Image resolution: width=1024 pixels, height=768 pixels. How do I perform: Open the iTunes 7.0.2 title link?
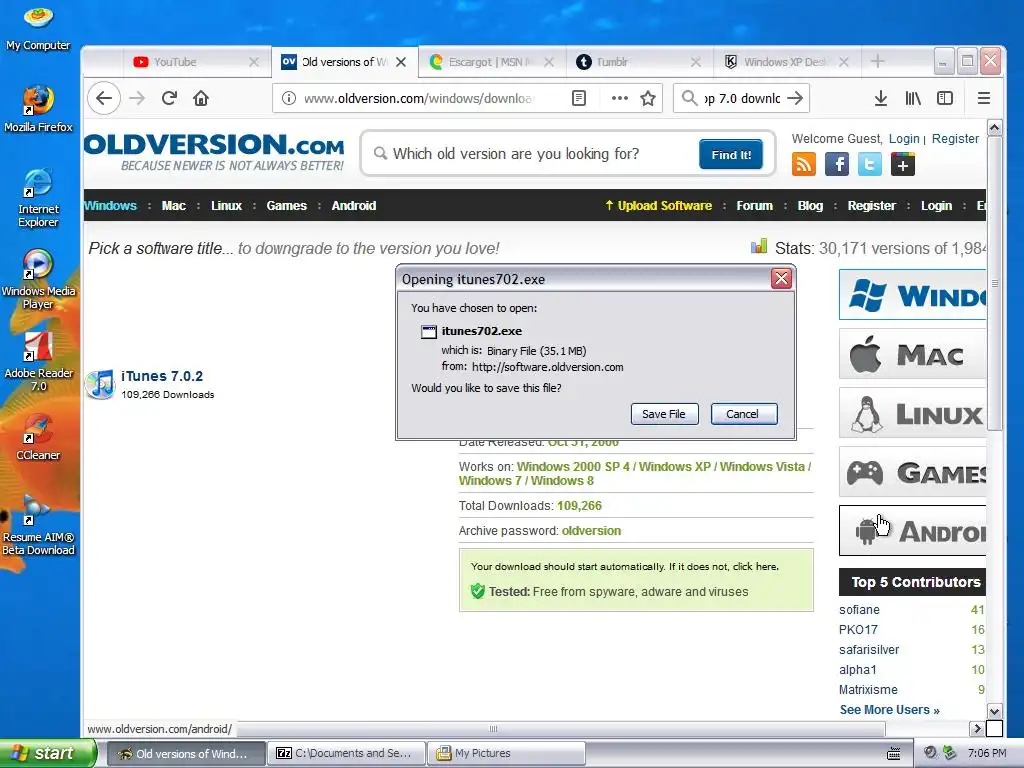[162, 376]
